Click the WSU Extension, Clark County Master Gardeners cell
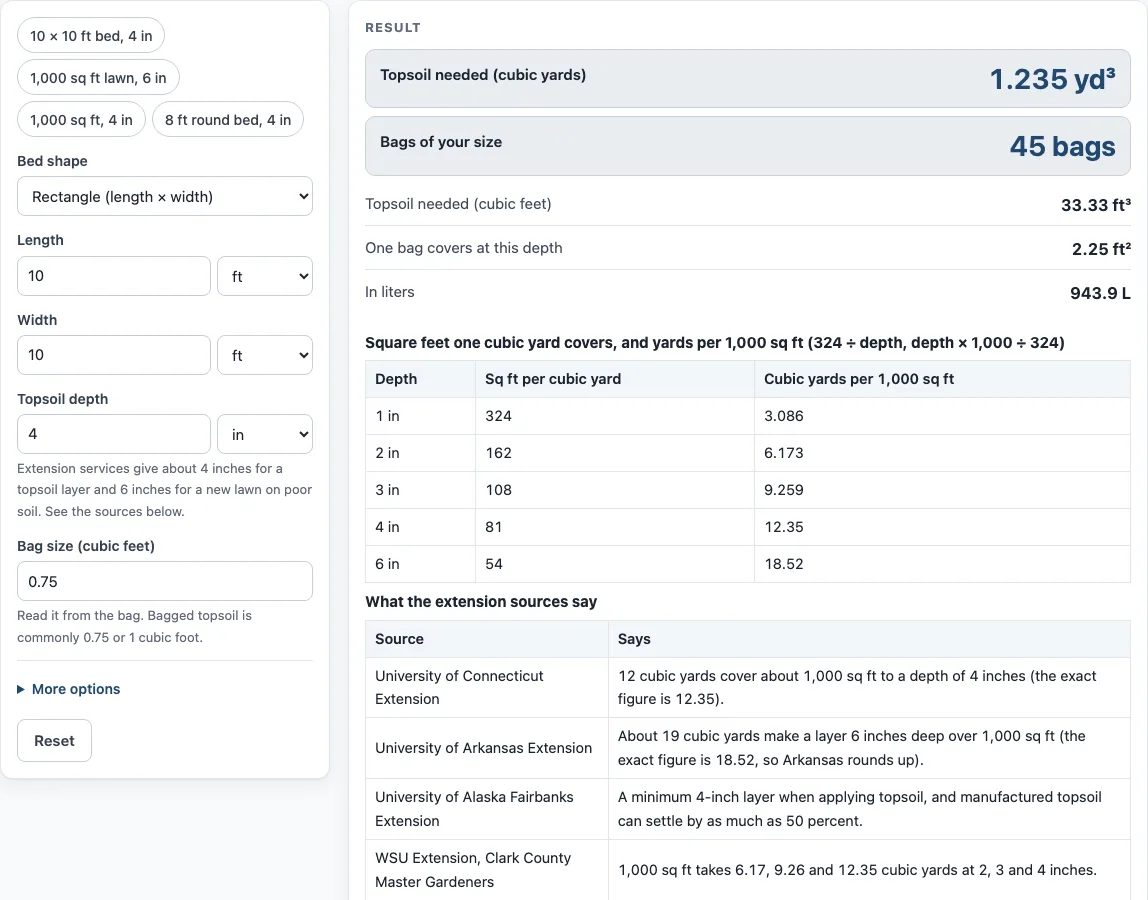The image size is (1148, 900). click(487, 870)
